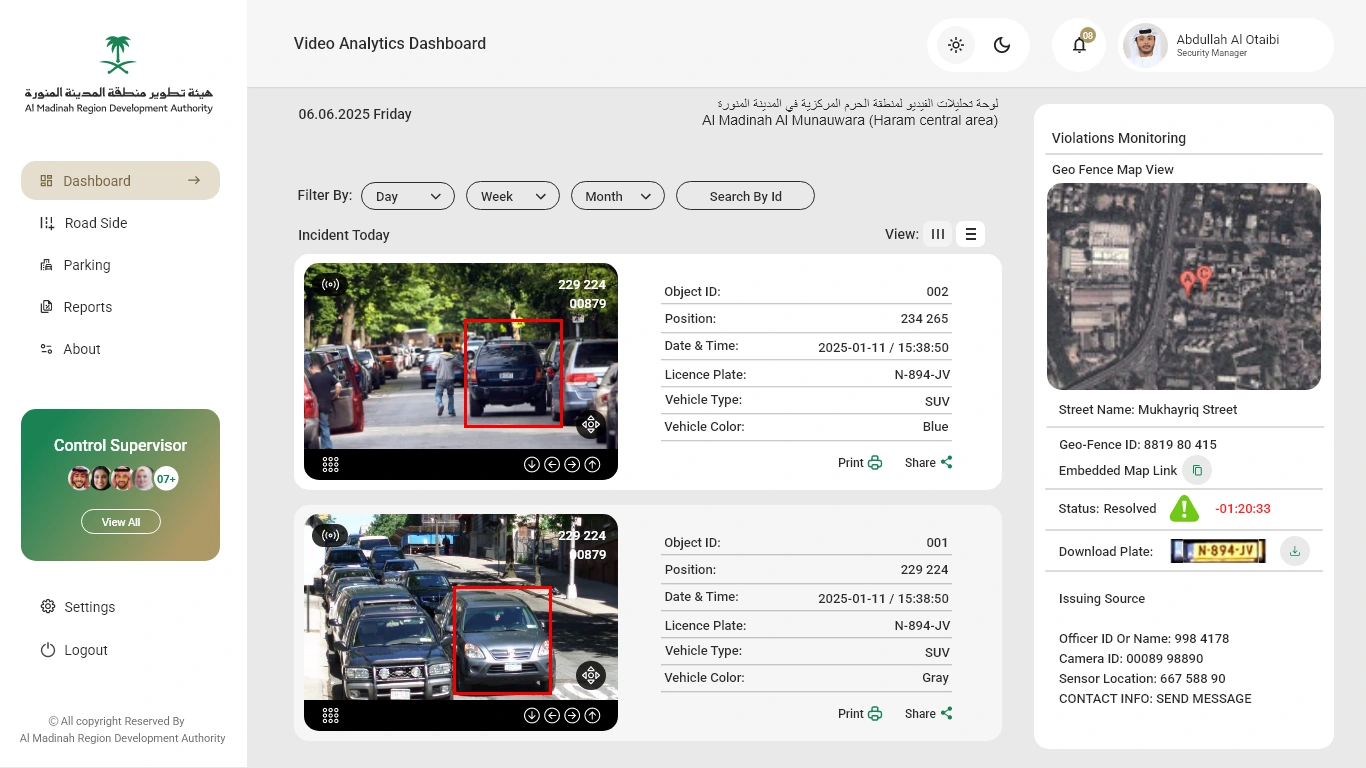Click live signal icon on blue SUV feed
This screenshot has height=768, width=1366.
click(x=330, y=285)
